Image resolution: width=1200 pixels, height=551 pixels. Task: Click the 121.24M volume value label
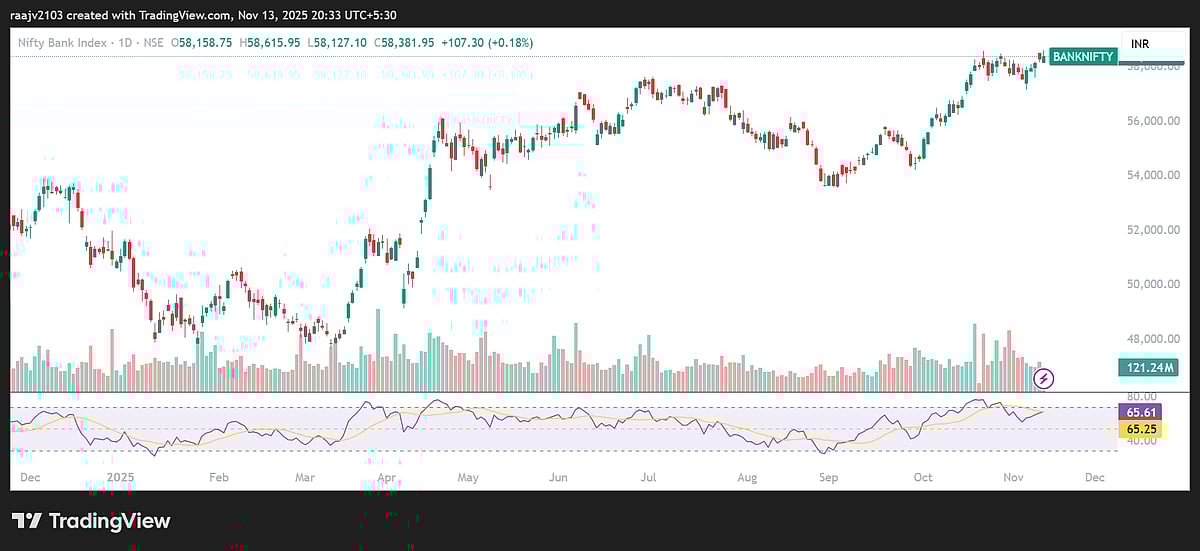(1147, 368)
